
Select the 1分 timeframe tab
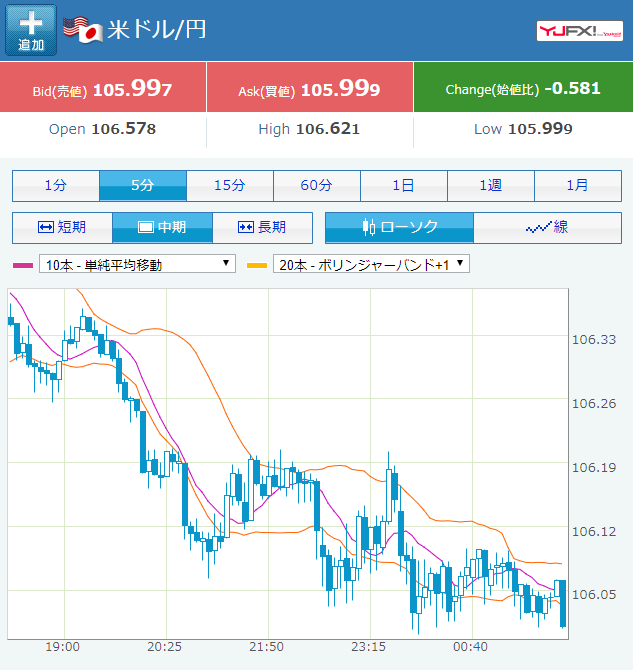(x=56, y=185)
